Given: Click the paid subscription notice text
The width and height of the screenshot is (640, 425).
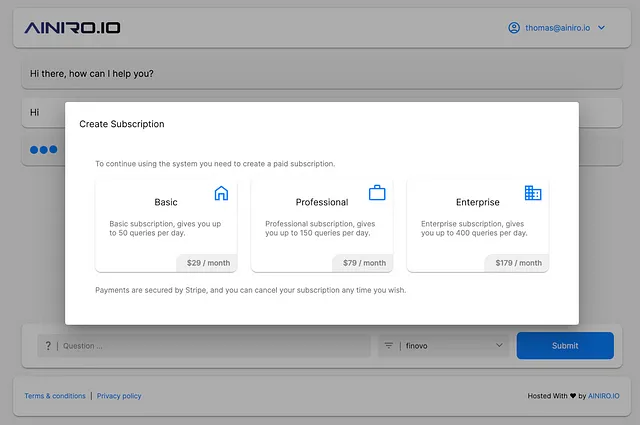Looking at the screenshot, I should point(215,164).
